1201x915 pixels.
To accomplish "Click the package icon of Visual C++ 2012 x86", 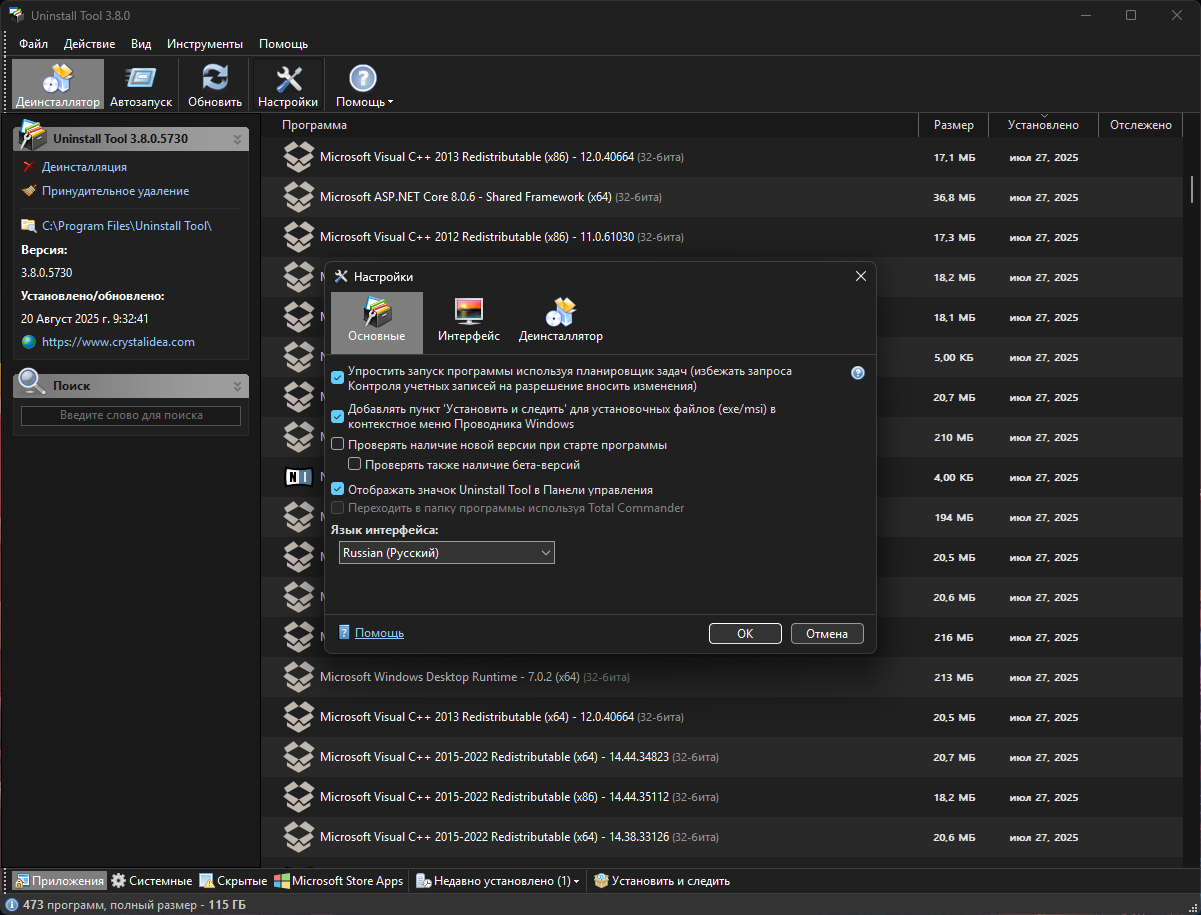I will [299, 237].
